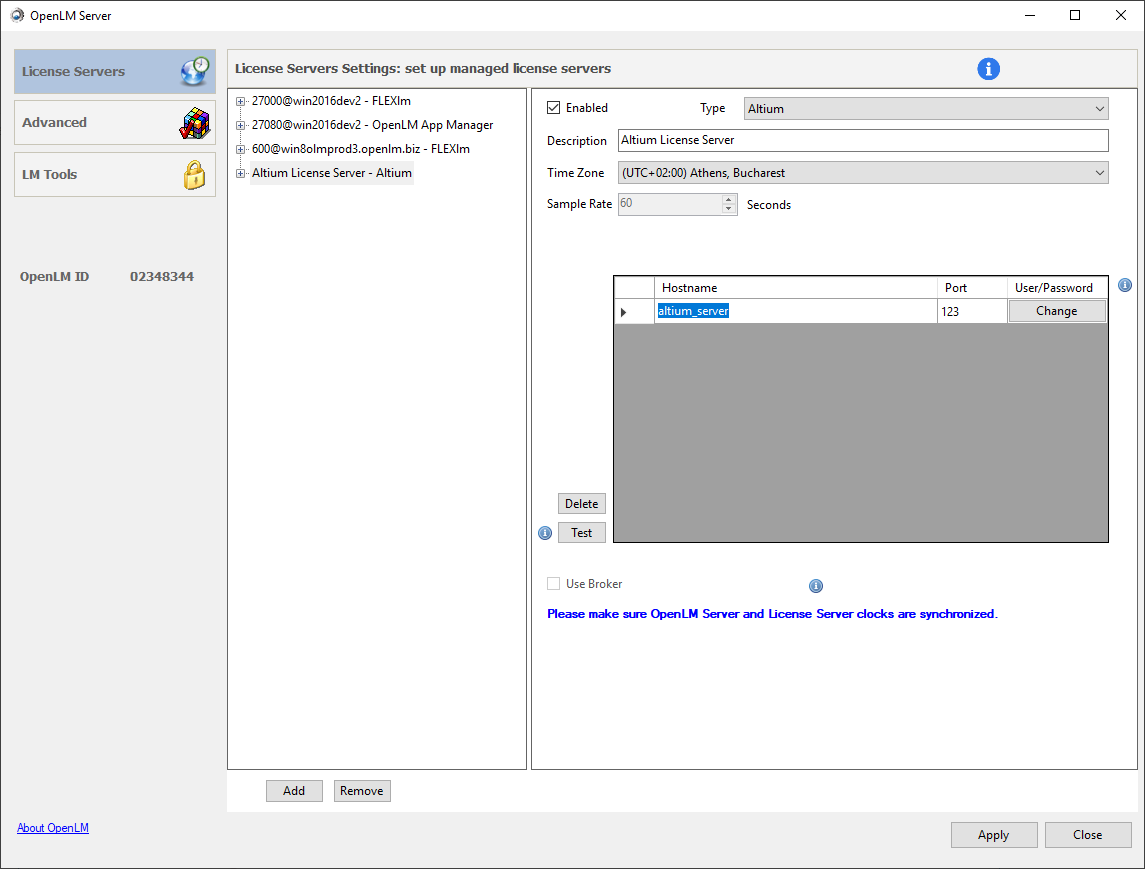Image resolution: width=1145 pixels, height=869 pixels.
Task: Uncheck the Enabled checkbox
Action: coord(554,108)
